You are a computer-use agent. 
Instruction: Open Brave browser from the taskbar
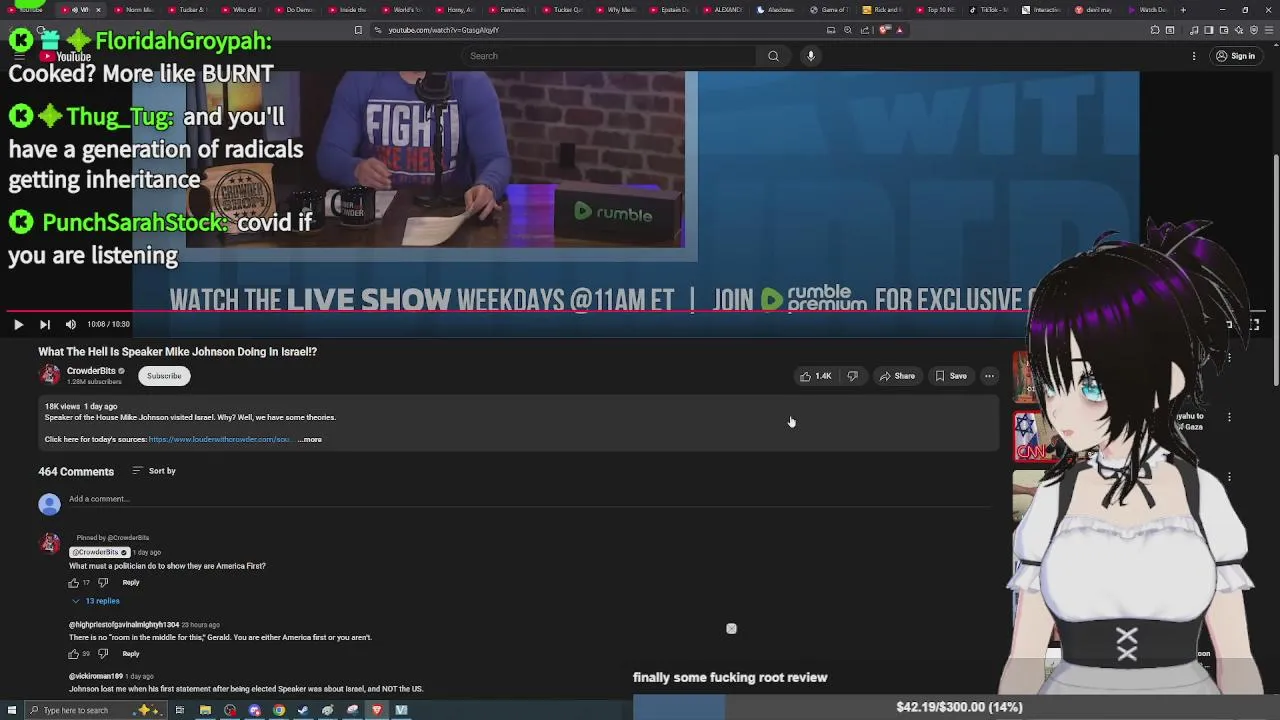tap(377, 710)
